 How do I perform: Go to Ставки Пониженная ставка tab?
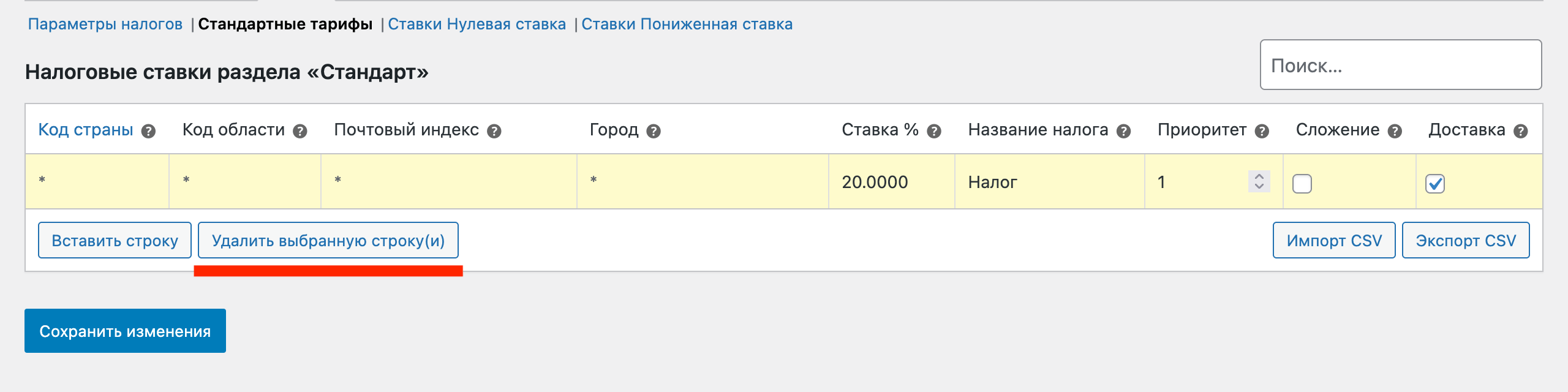[687, 24]
